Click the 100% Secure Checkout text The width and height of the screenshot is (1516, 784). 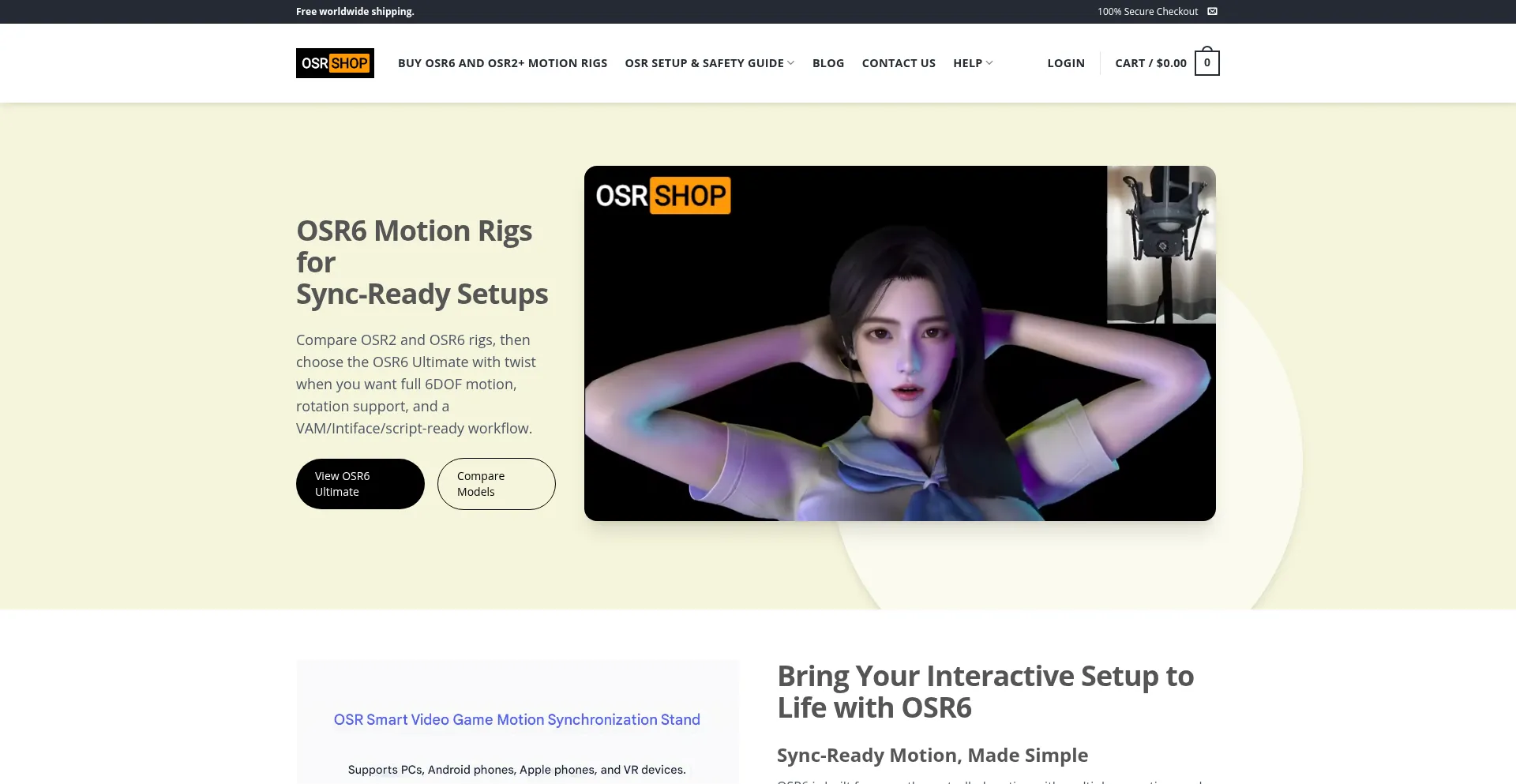point(1147,11)
